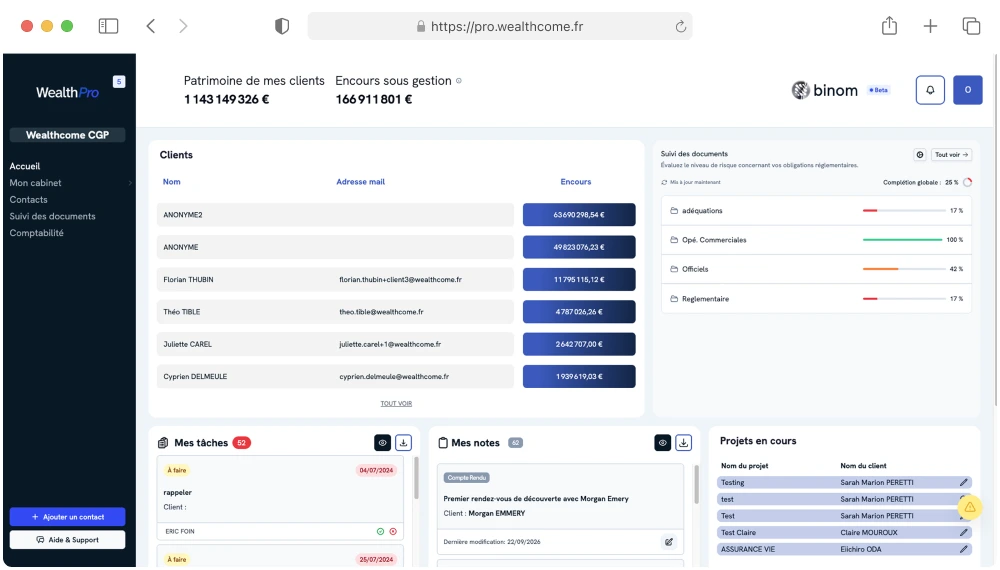Open a new Safari tab
Viewport: 1000px width, 570px height.
click(x=930, y=26)
